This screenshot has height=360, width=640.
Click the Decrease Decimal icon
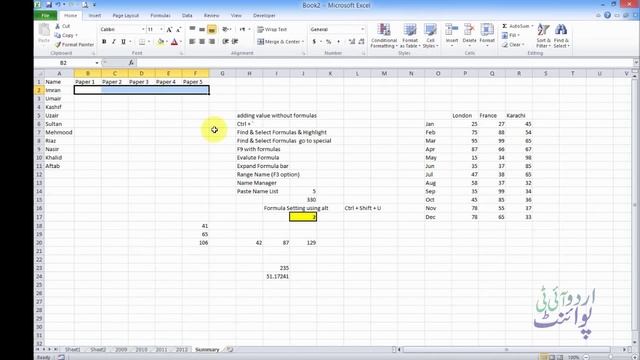pos(362,42)
